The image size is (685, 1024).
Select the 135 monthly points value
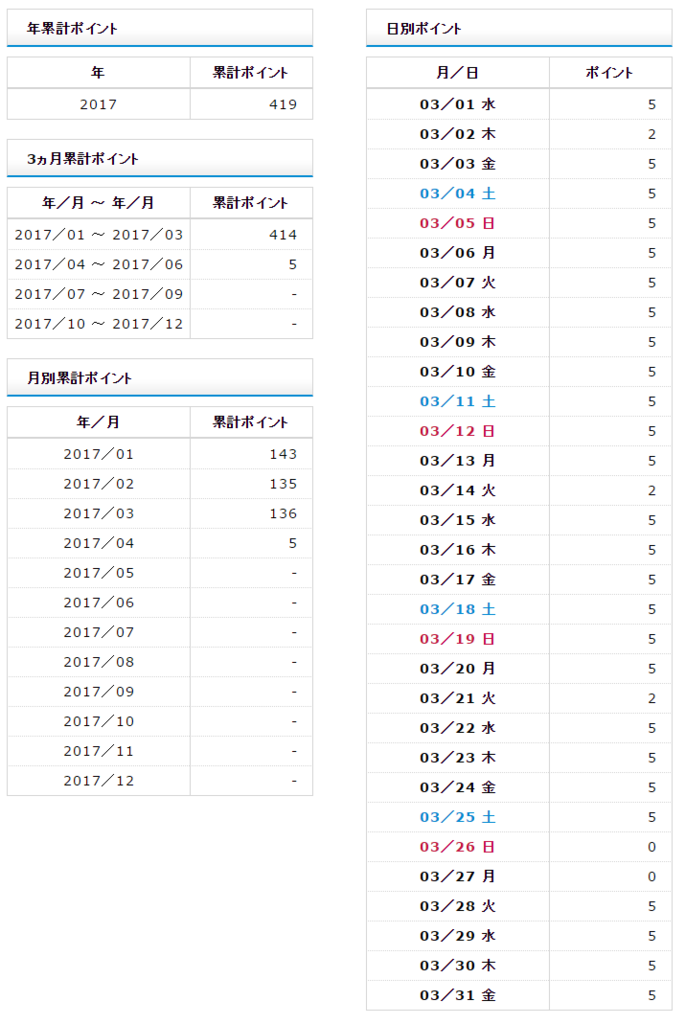click(283, 484)
